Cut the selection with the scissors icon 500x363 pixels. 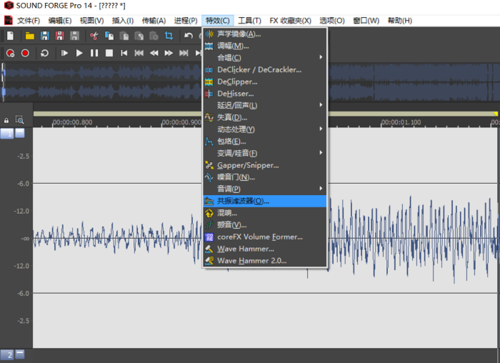click(94, 36)
